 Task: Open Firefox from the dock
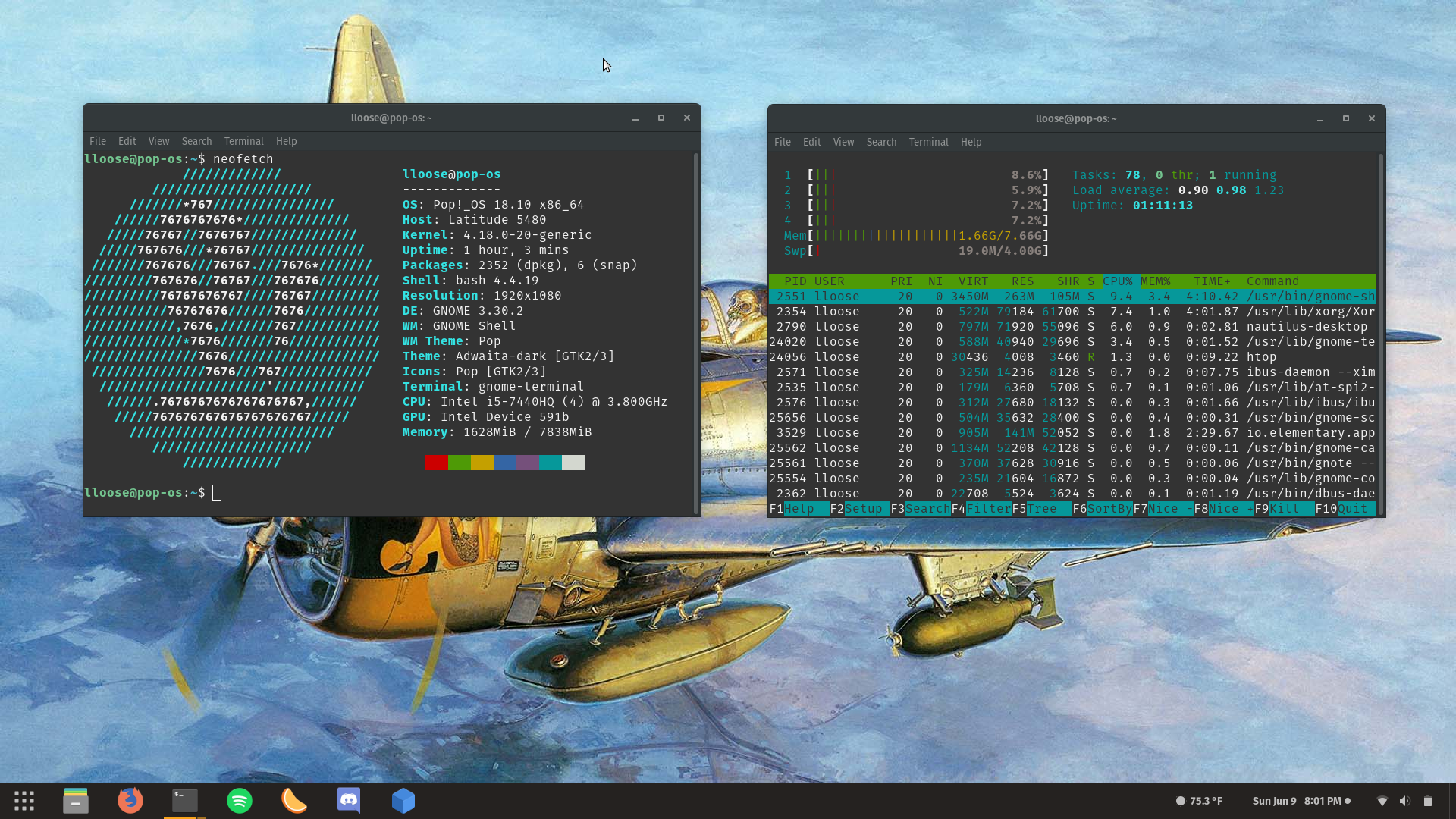pyautogui.click(x=130, y=801)
